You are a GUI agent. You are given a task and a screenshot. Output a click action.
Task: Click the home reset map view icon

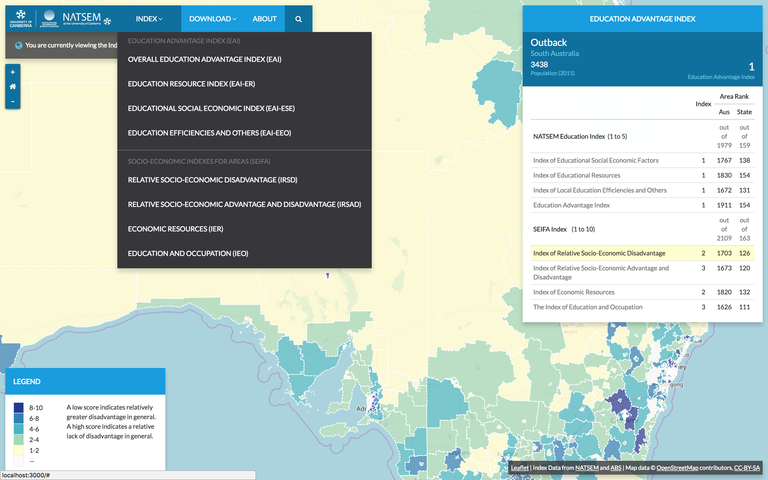pyautogui.click(x=12, y=87)
